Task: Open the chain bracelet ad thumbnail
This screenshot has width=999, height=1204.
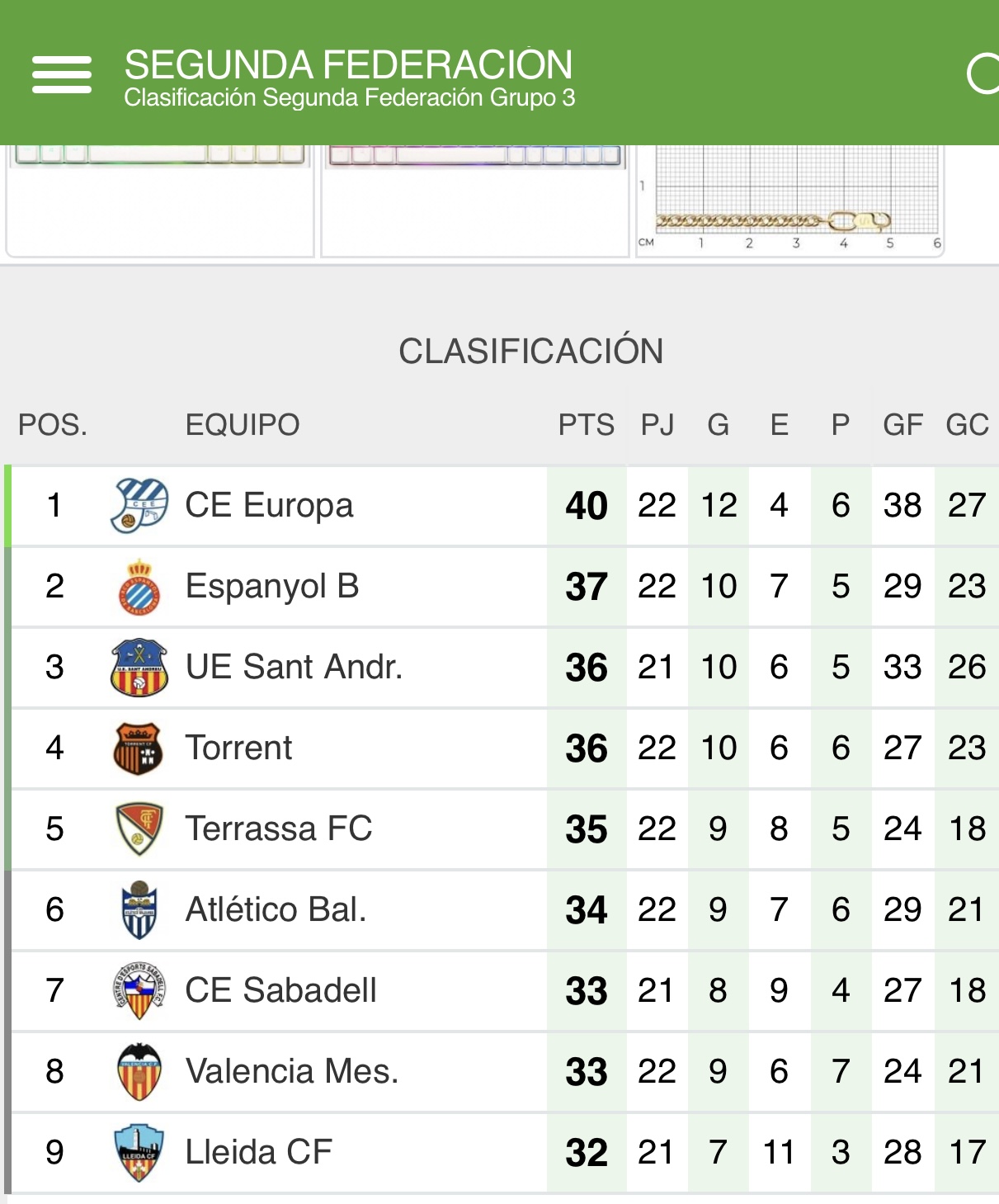Action: coord(789,201)
